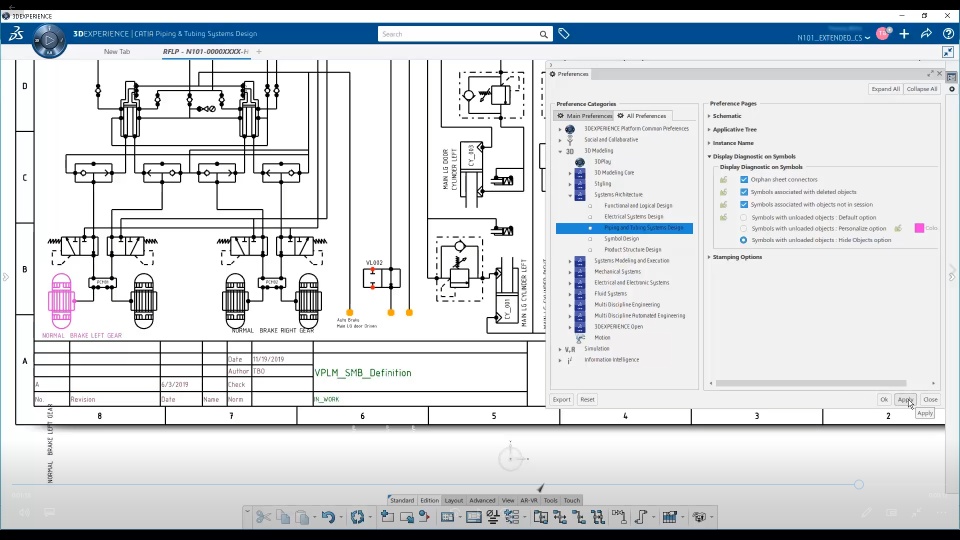Open the 3DEXPERIENCE compass

[49, 40]
